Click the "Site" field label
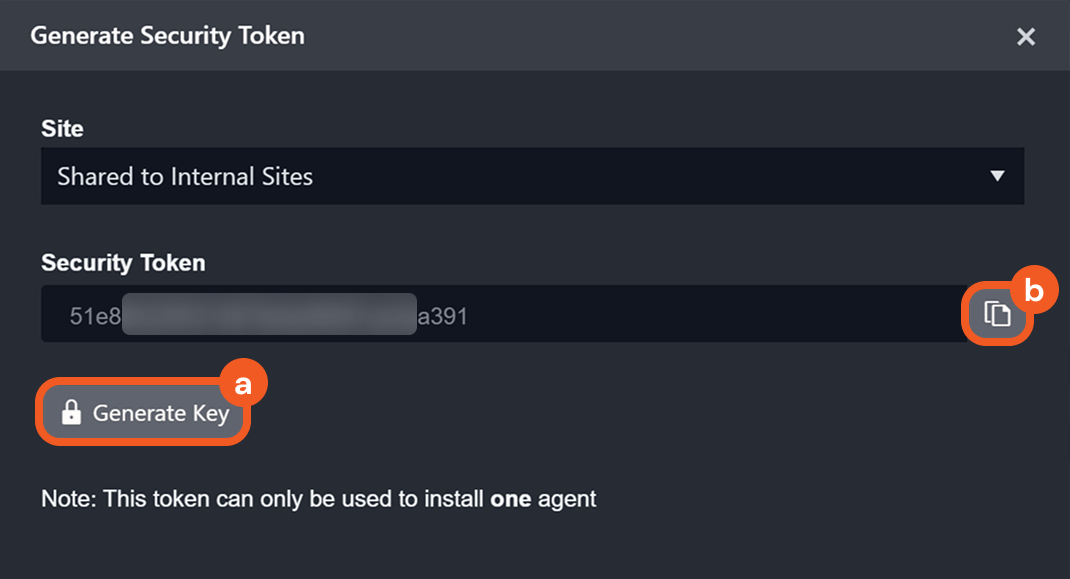Viewport: 1070px width, 579px height. tap(62, 128)
